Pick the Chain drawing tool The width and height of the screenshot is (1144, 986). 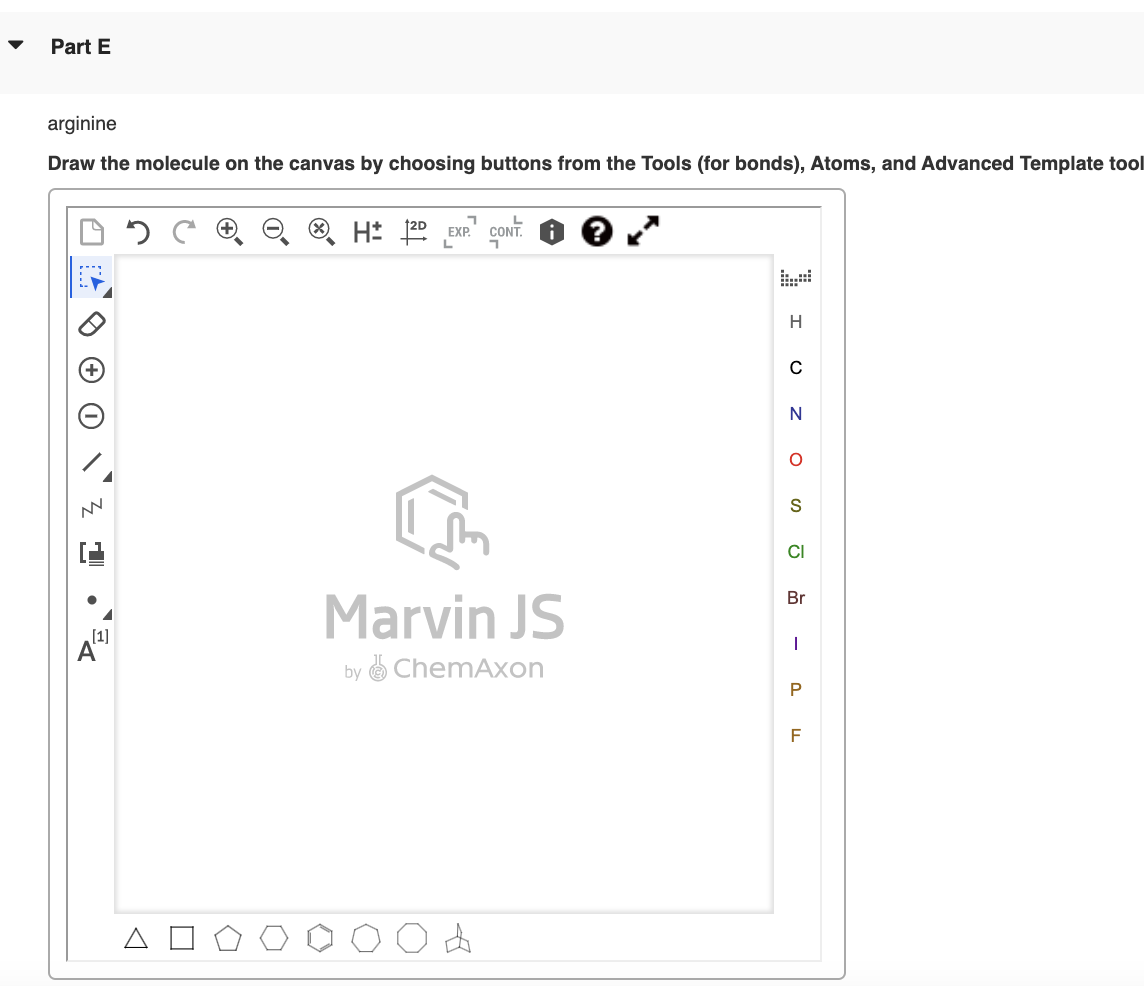(x=91, y=508)
